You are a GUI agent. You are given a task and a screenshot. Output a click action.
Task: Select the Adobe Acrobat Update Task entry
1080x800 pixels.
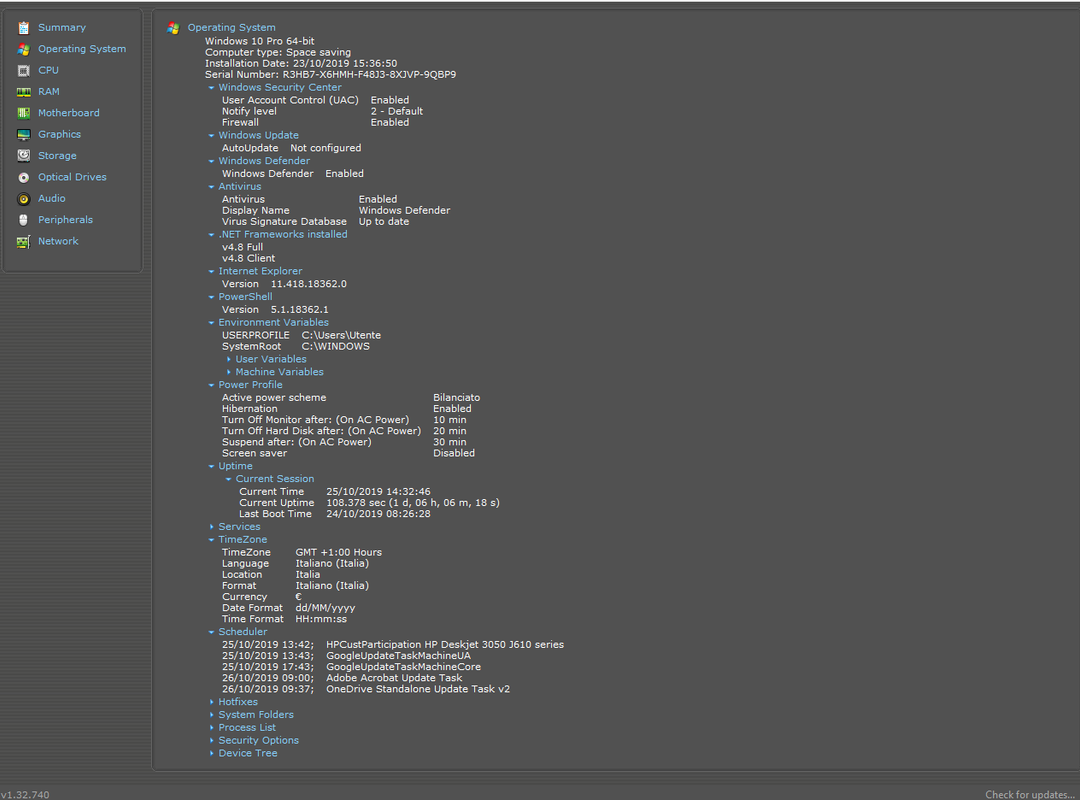(x=342, y=678)
